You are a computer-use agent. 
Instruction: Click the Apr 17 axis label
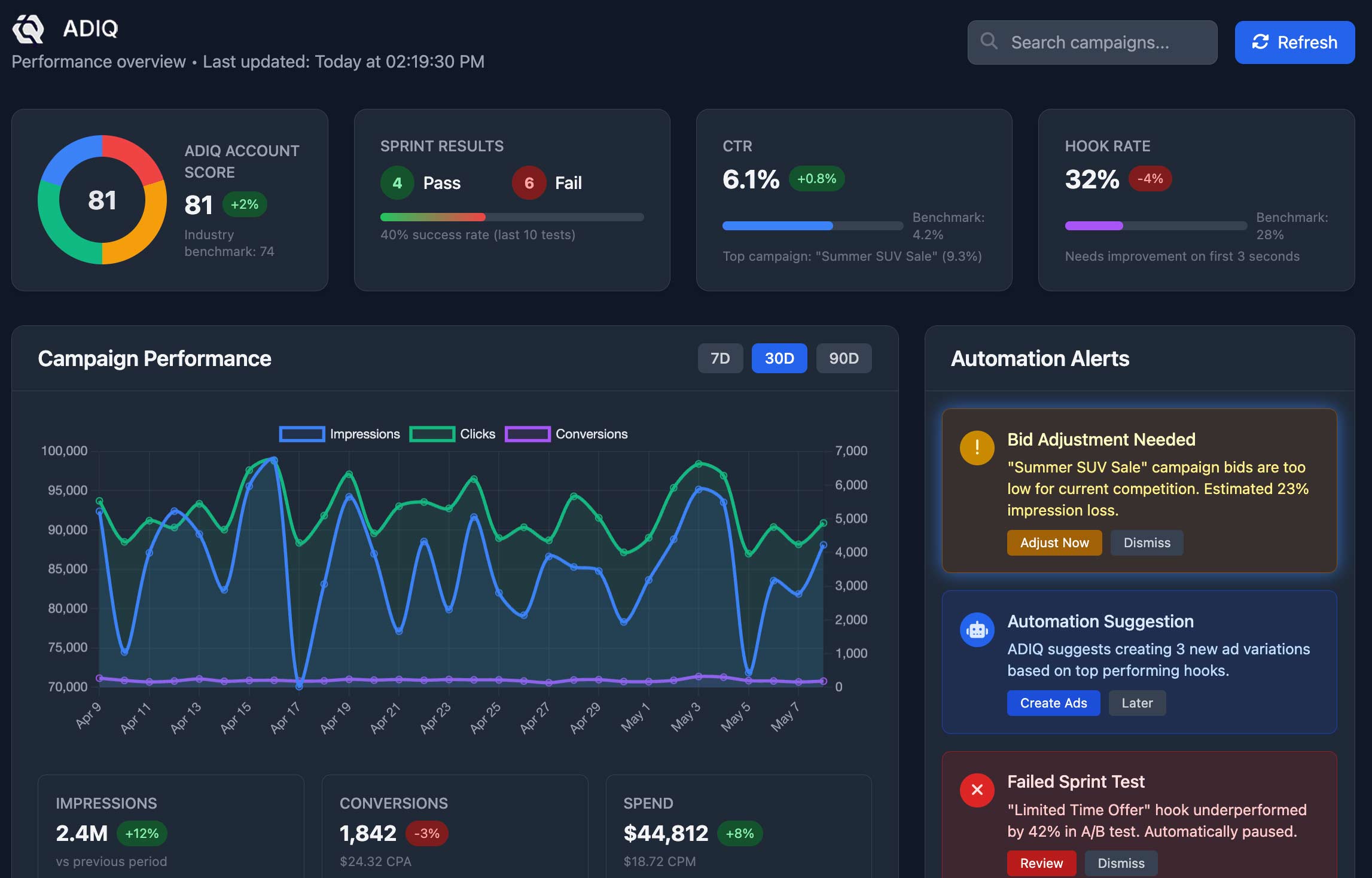pyautogui.click(x=284, y=717)
